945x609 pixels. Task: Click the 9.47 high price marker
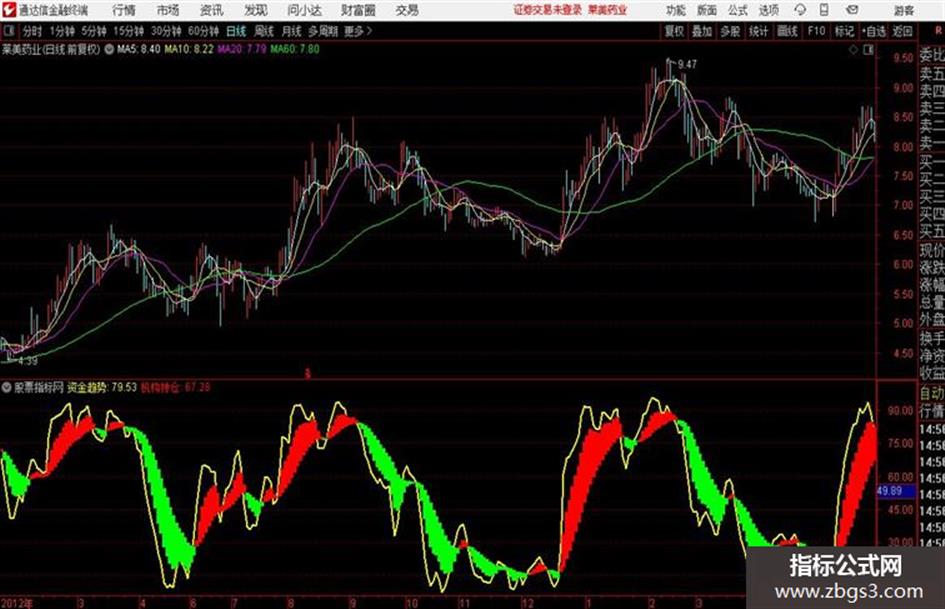pos(687,64)
